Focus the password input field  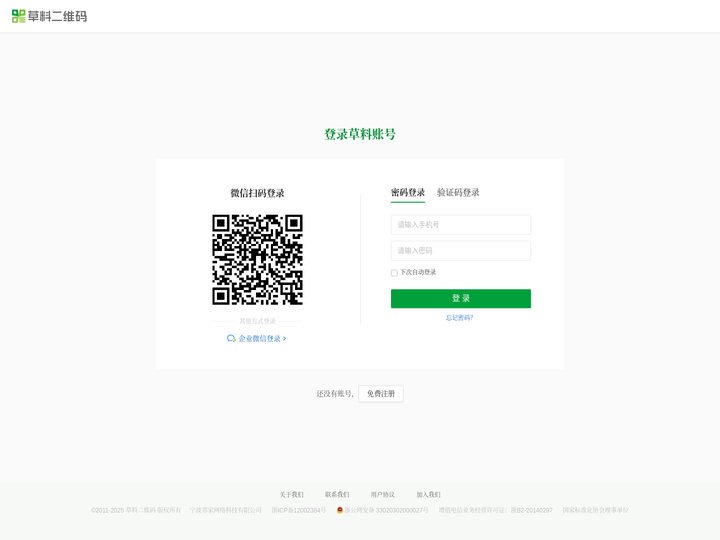(x=461, y=251)
